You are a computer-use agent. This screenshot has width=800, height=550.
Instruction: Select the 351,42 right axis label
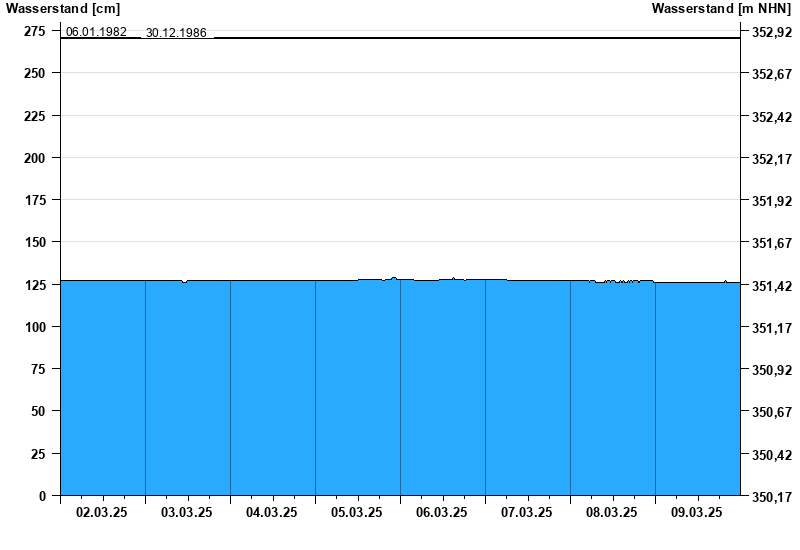[771, 286]
